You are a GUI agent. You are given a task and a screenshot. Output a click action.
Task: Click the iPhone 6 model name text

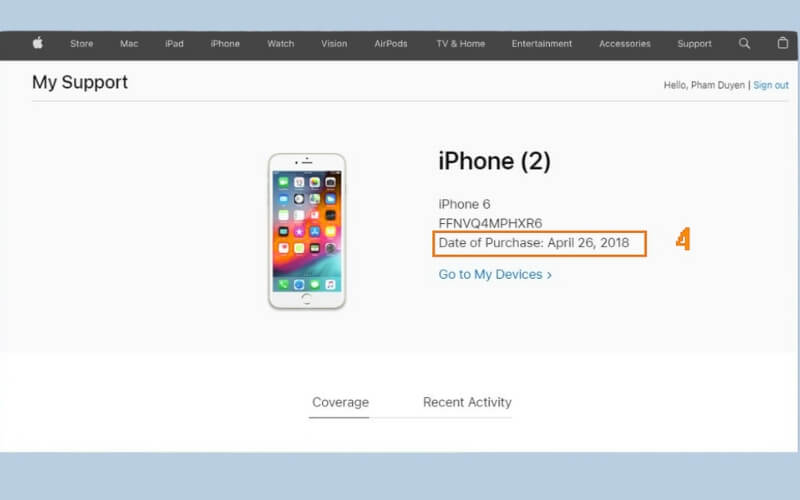(464, 204)
